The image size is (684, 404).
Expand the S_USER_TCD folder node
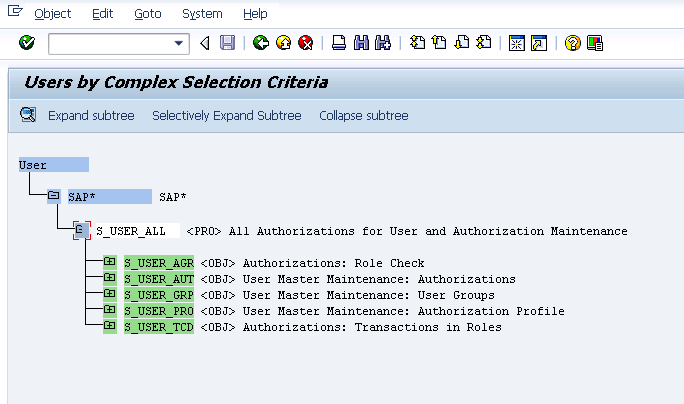tap(109, 327)
